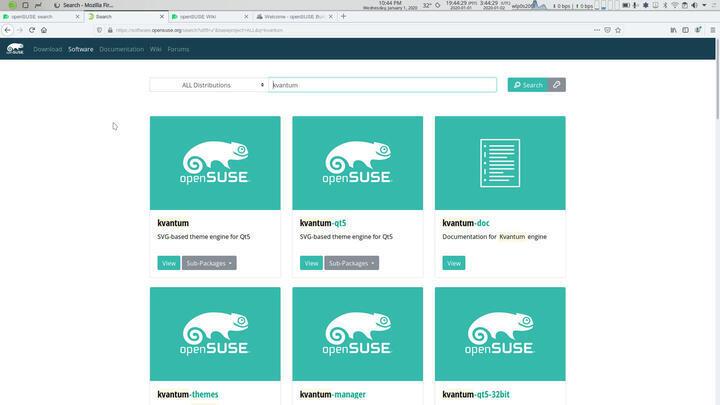Open the Wi-Fi network tray icon
This screenshot has width=720, height=405.
(675, 5)
